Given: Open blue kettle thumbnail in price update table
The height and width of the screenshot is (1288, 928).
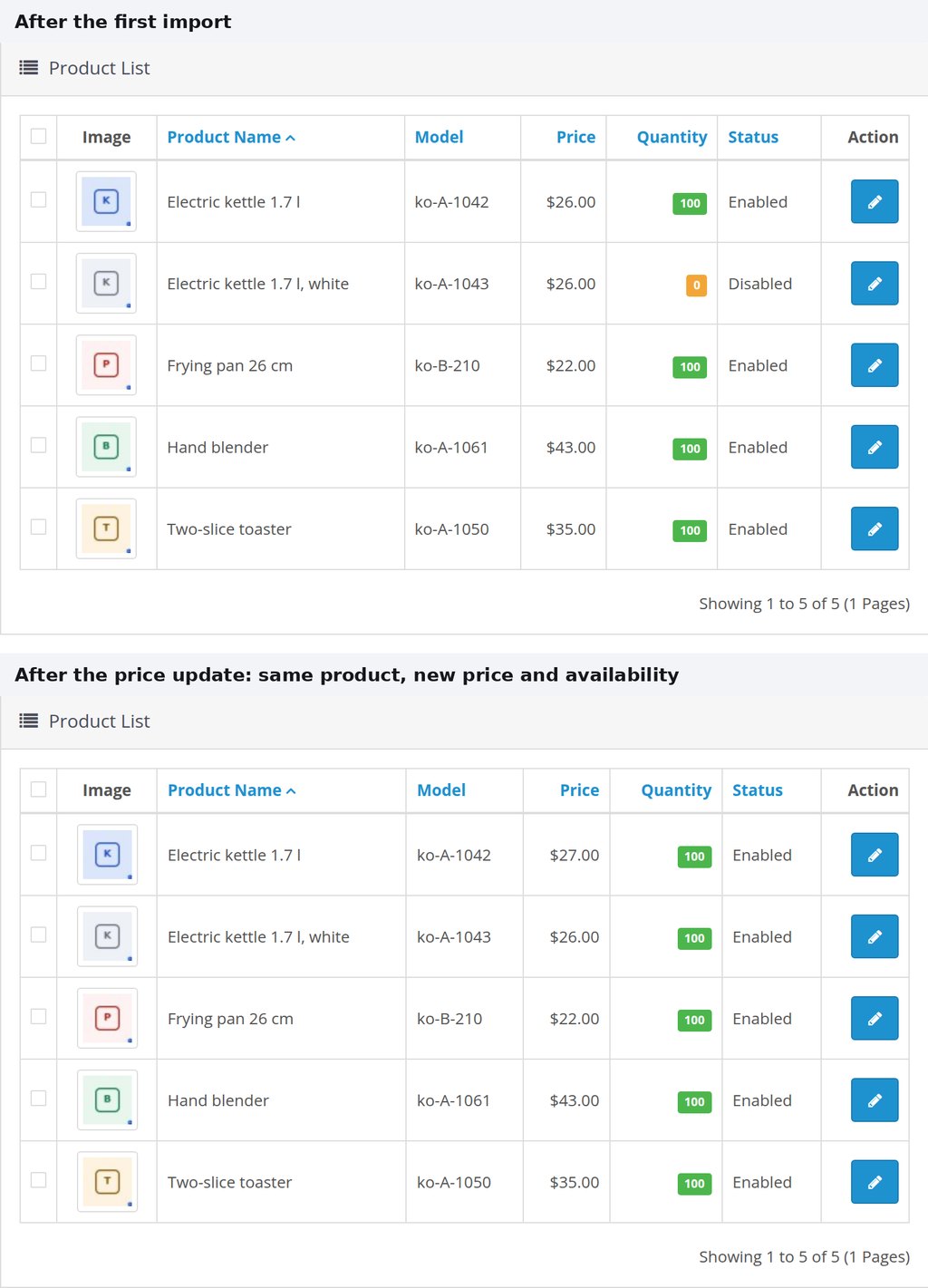Looking at the screenshot, I should [x=107, y=855].
